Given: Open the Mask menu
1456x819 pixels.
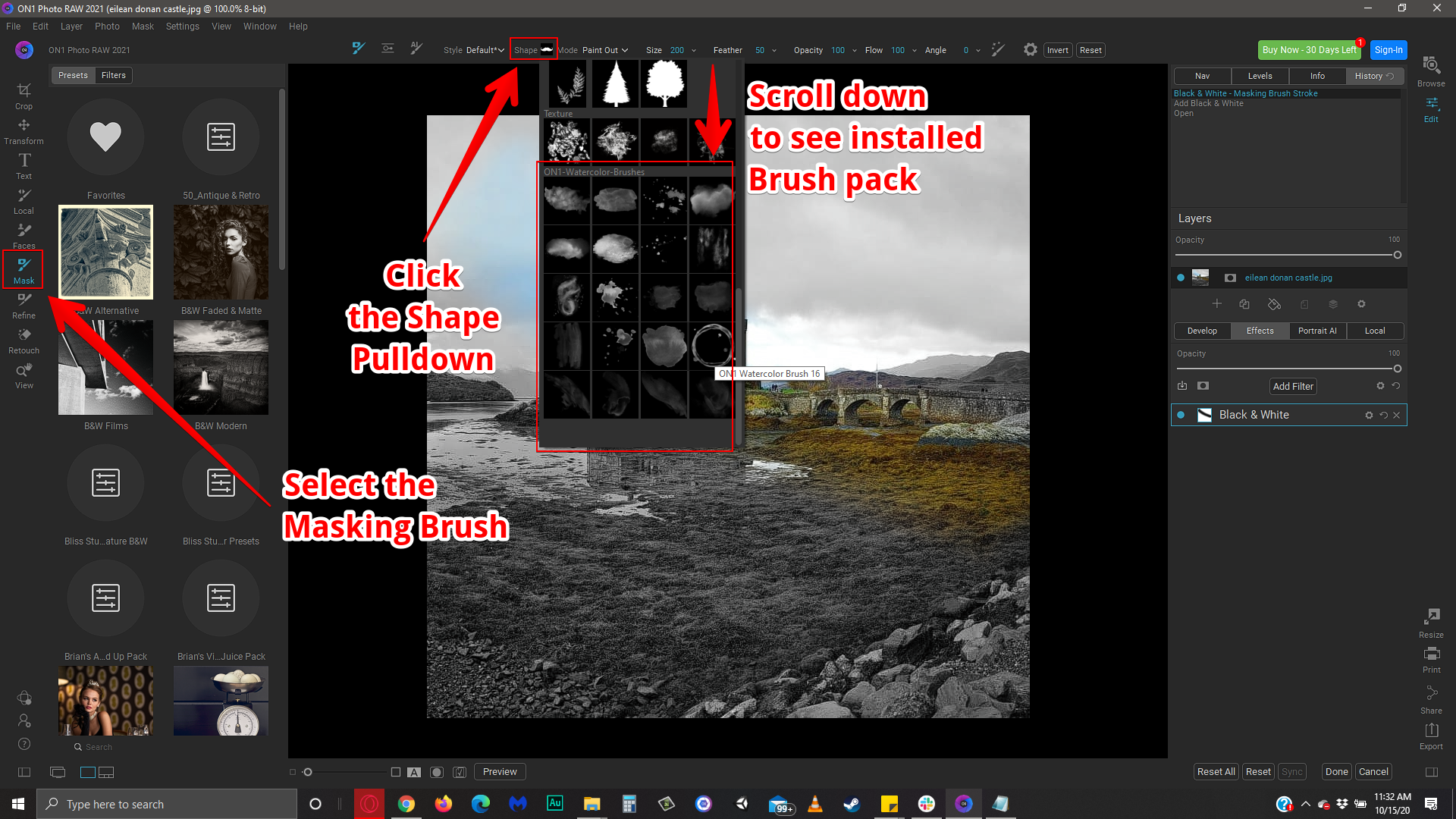Looking at the screenshot, I should [143, 26].
